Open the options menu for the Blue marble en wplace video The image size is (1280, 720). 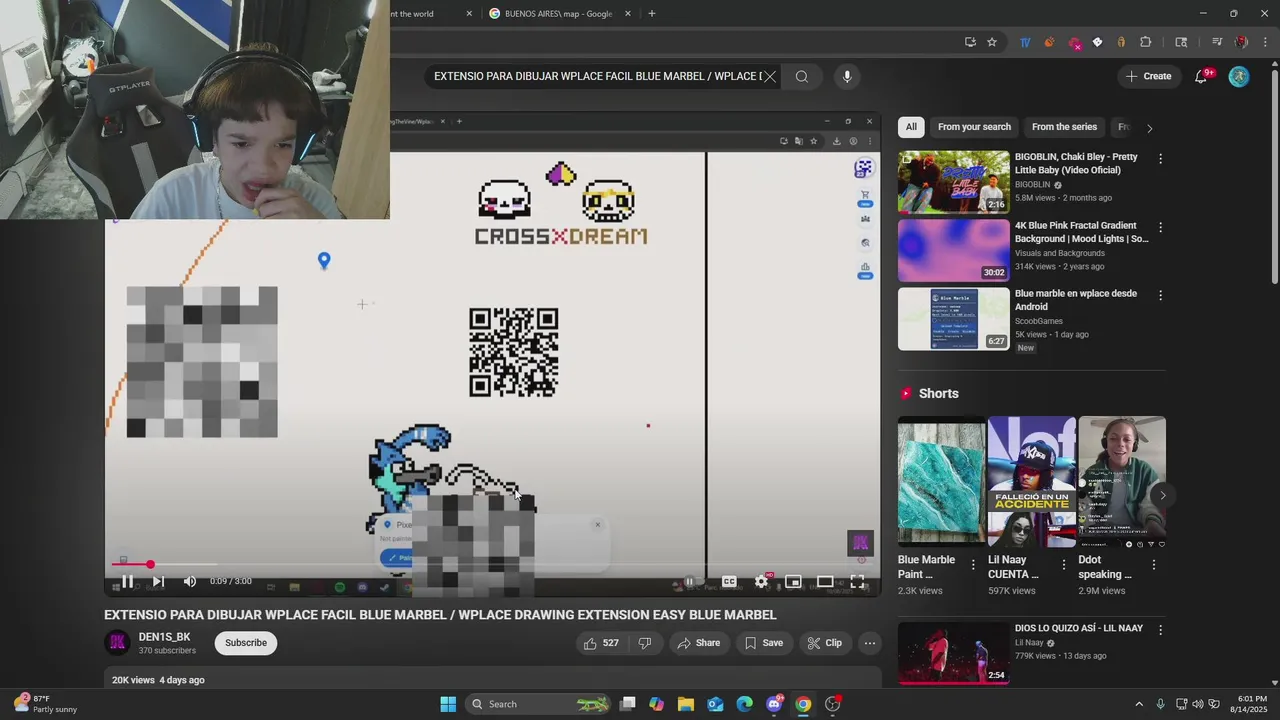coord(1160,295)
